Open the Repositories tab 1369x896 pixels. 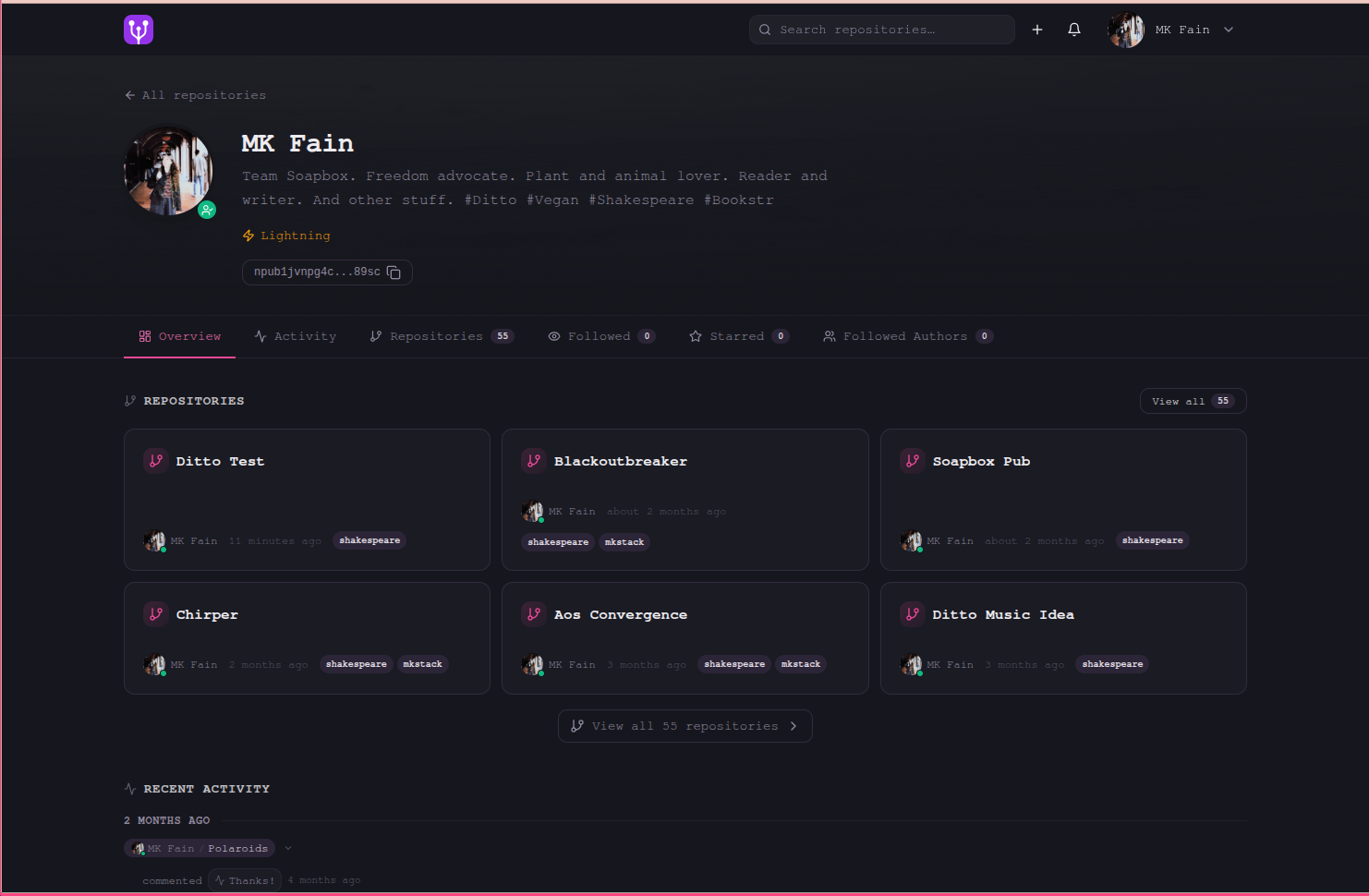click(442, 336)
